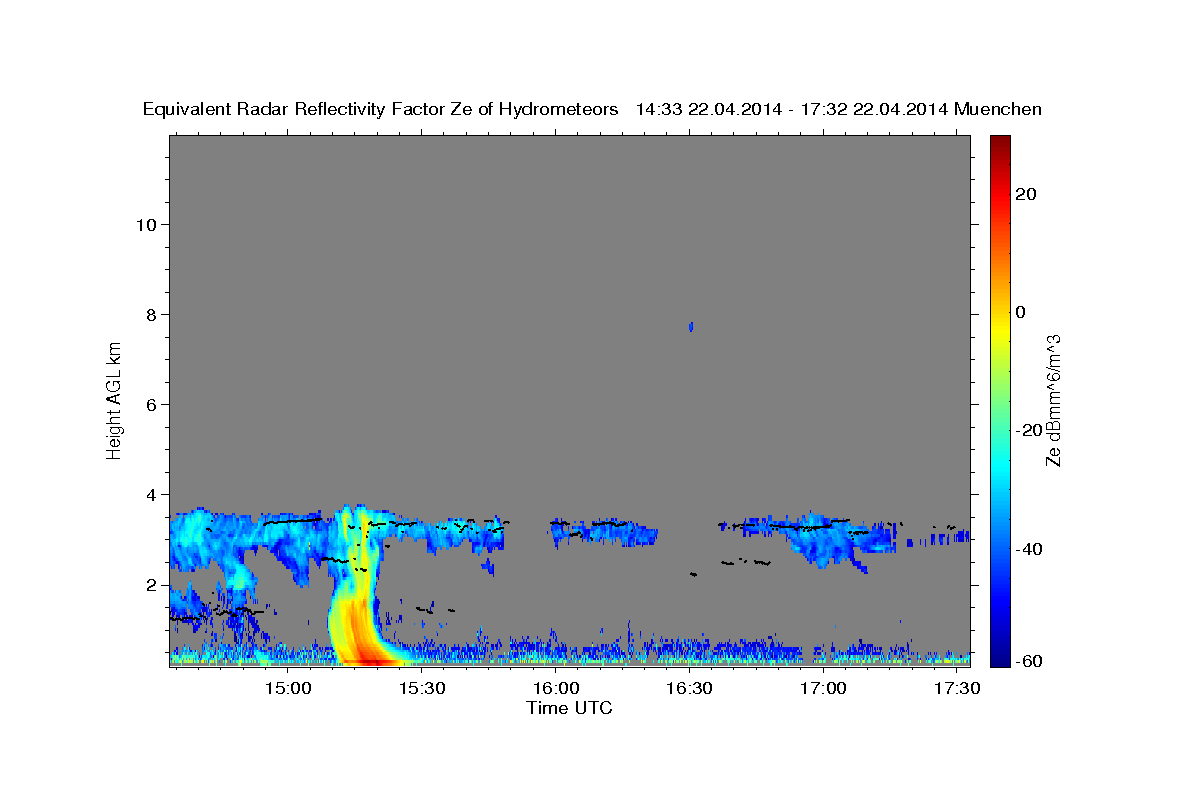Image resolution: width=1200 pixels, height=800 pixels.
Task: Click the '15:30' time tick label
Action: 422,688
